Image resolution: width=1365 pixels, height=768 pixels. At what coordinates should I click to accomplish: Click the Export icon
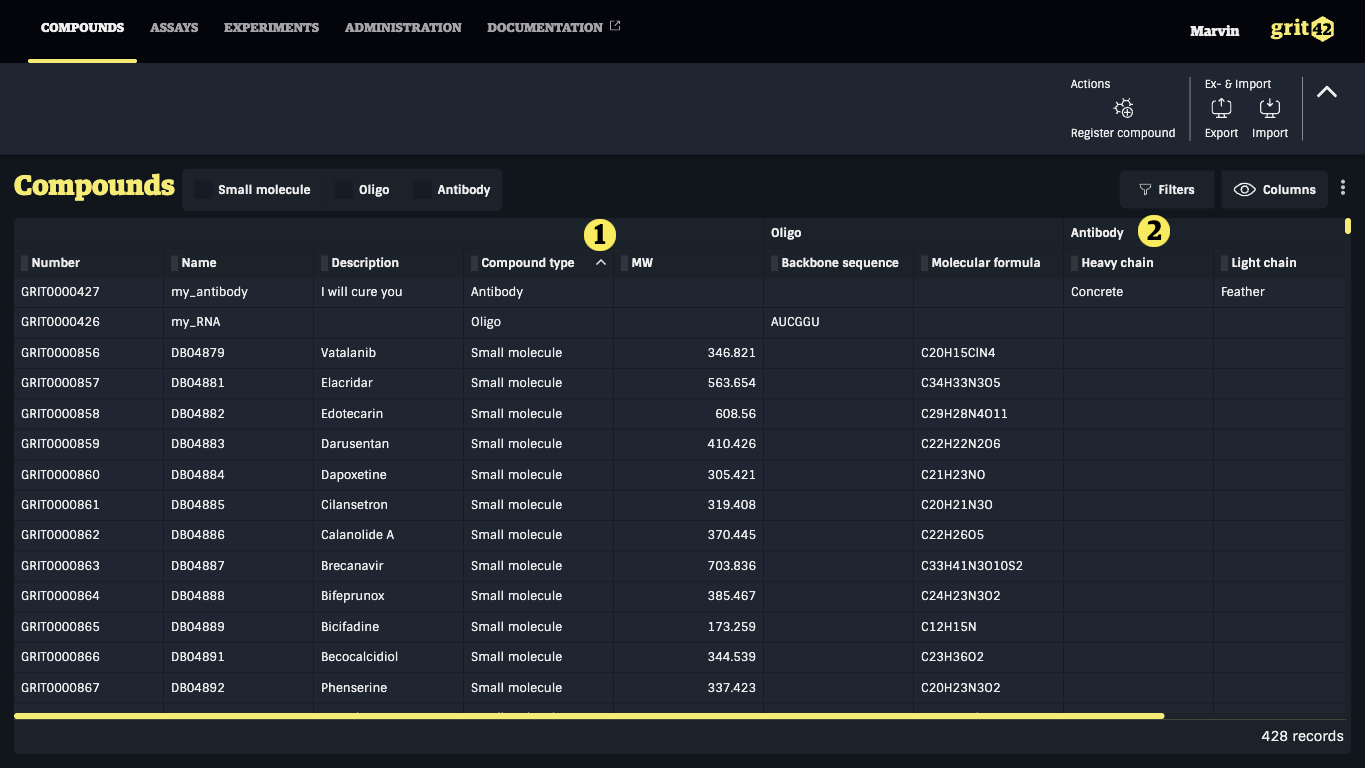pyautogui.click(x=1221, y=108)
